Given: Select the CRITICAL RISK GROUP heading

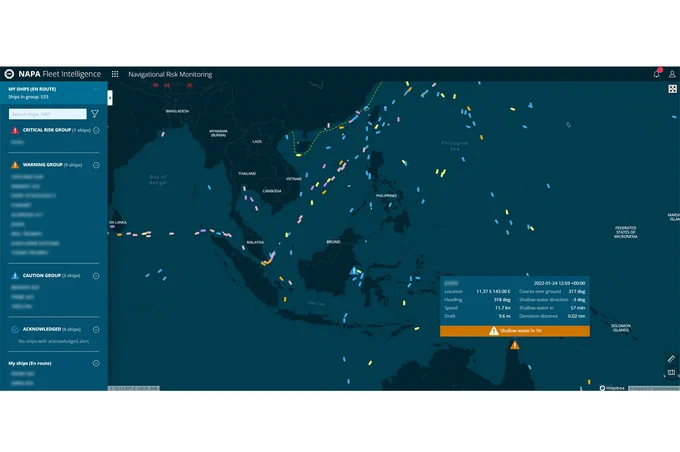Looking at the screenshot, I should (47, 130).
